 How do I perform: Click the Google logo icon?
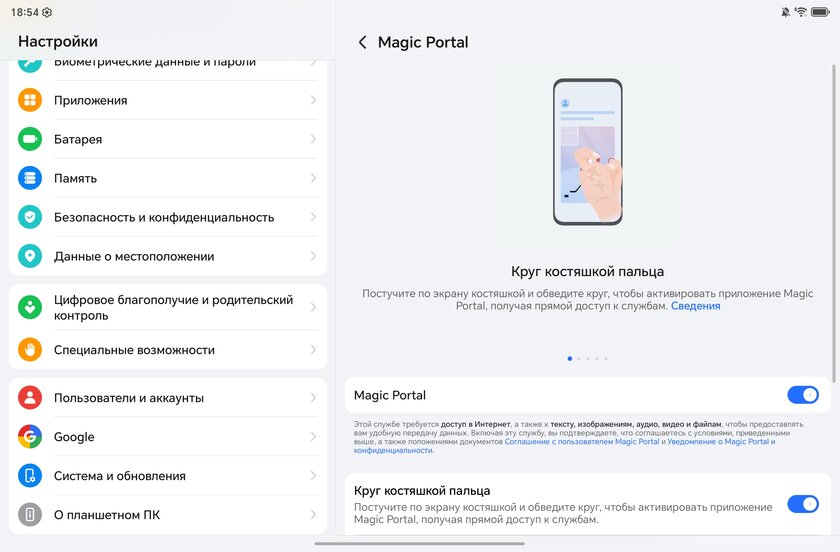coord(30,437)
